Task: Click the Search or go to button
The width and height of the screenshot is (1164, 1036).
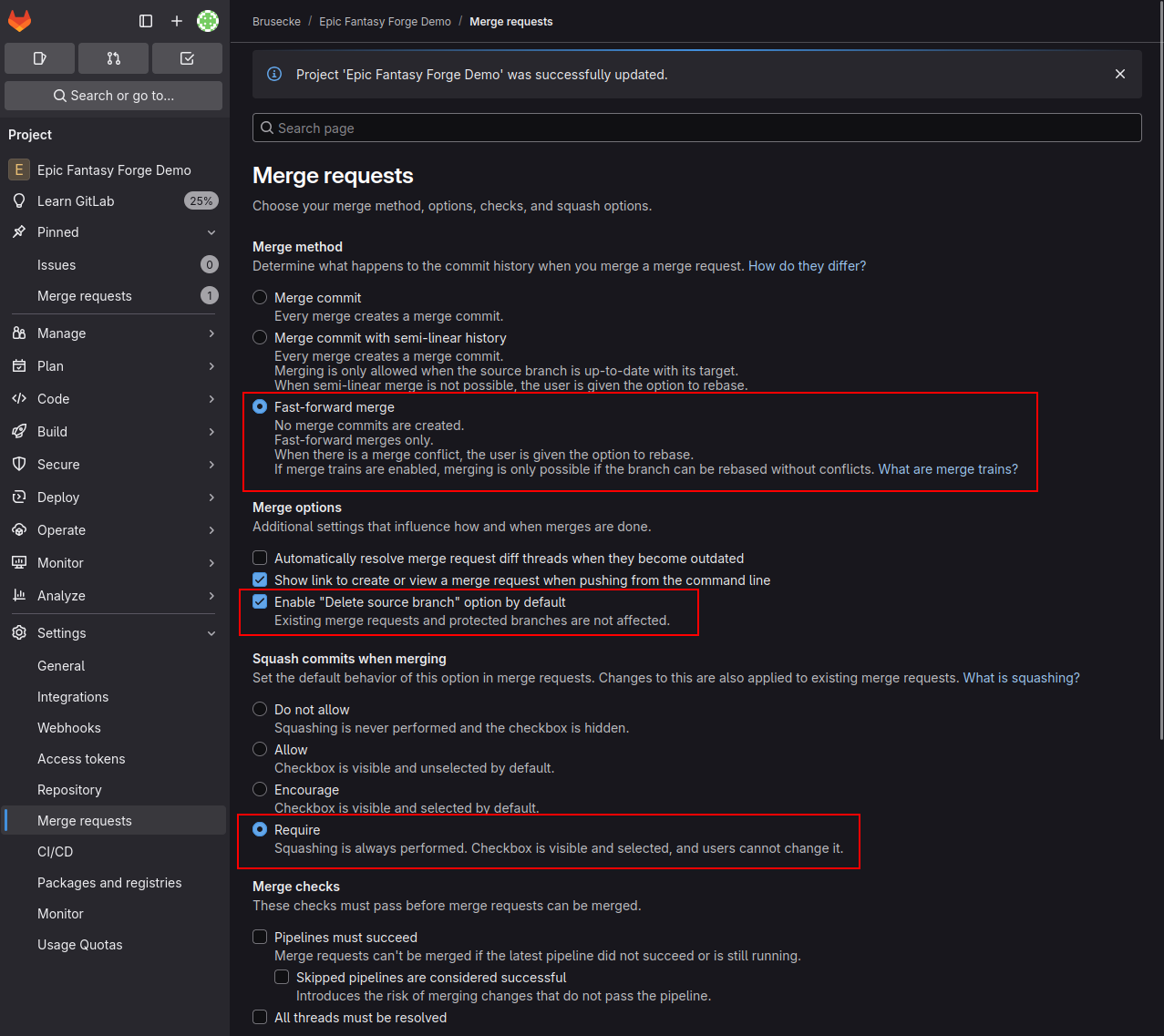Action: click(x=114, y=95)
